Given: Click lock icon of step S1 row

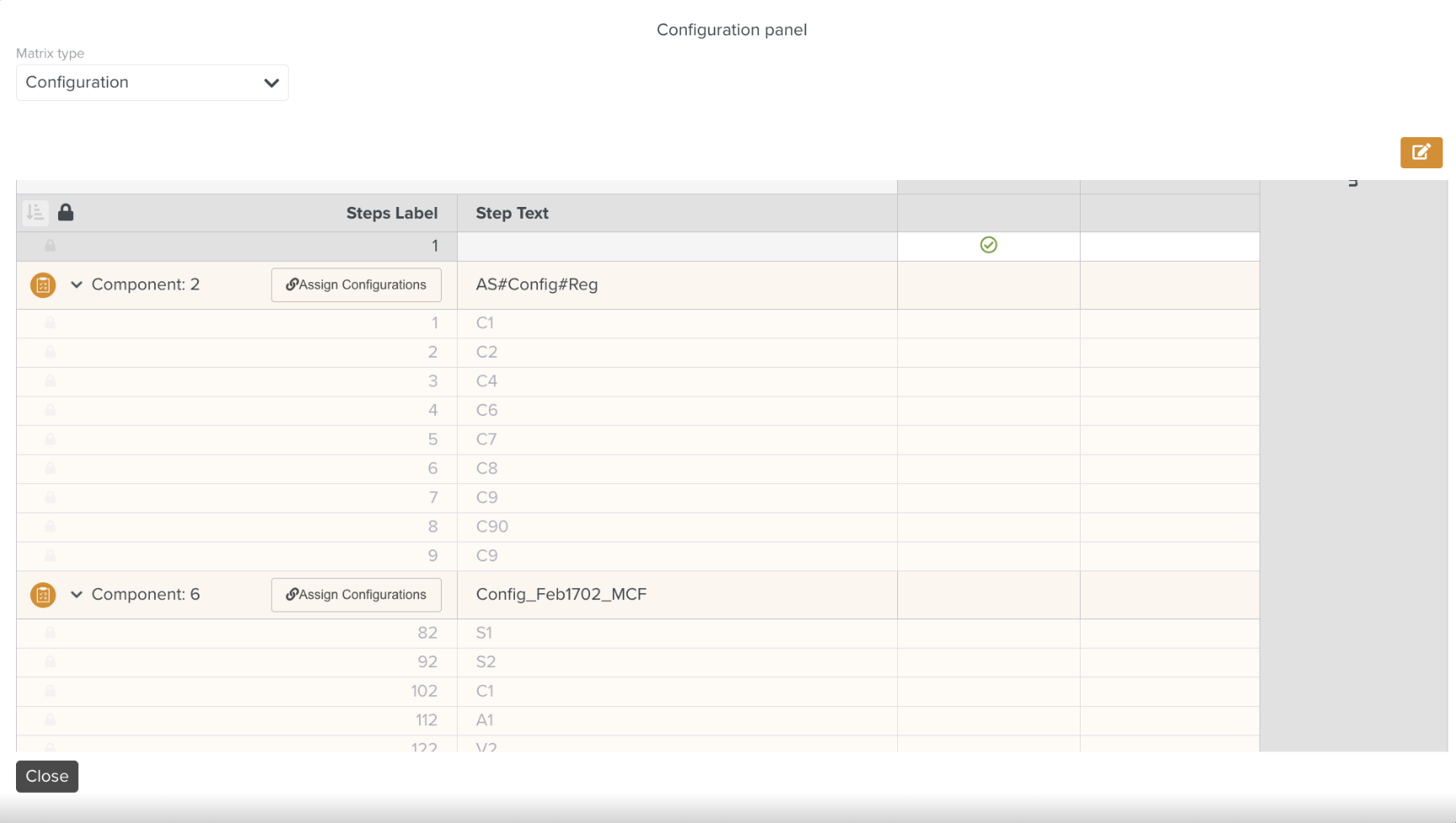Looking at the screenshot, I should tap(50, 633).
